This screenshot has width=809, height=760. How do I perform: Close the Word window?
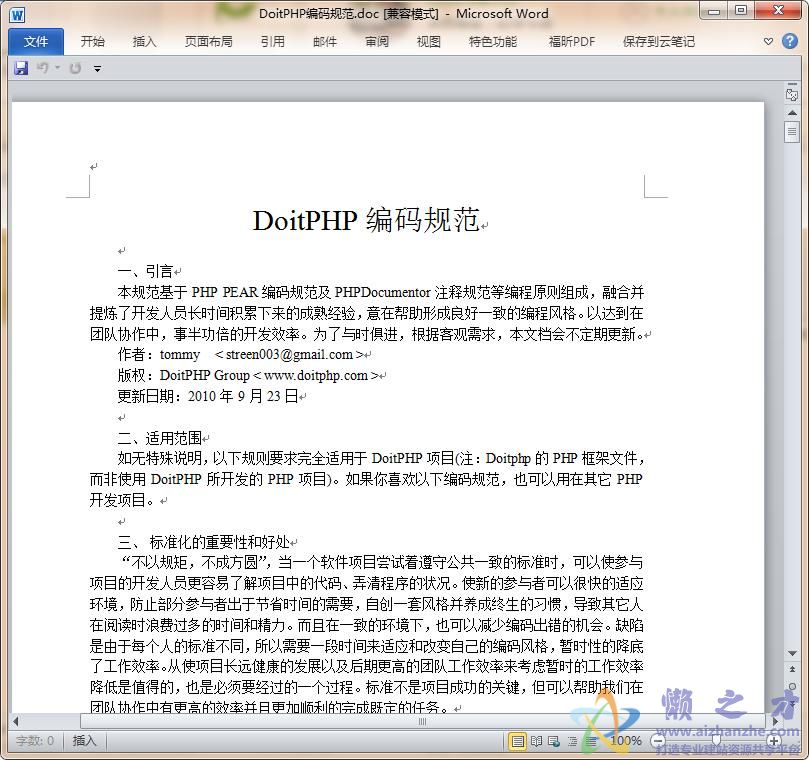tap(779, 10)
